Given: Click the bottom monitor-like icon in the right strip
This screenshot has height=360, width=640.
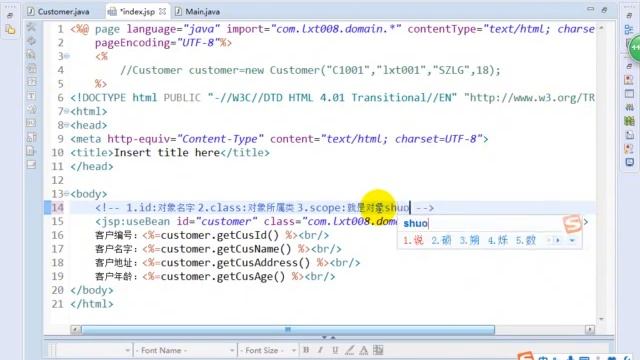Looking at the screenshot, I should pos(629,162).
